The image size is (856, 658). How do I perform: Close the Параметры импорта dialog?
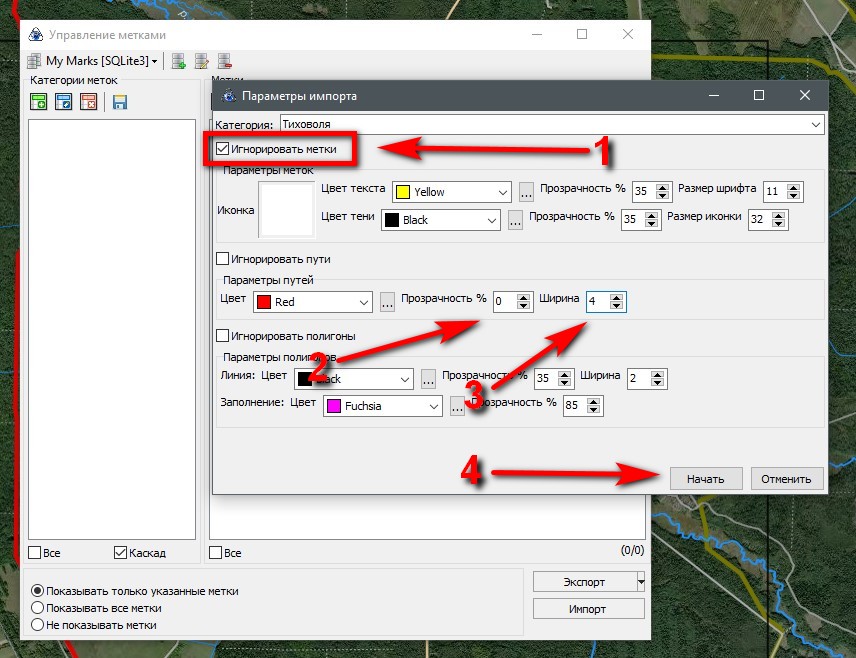tap(805, 95)
